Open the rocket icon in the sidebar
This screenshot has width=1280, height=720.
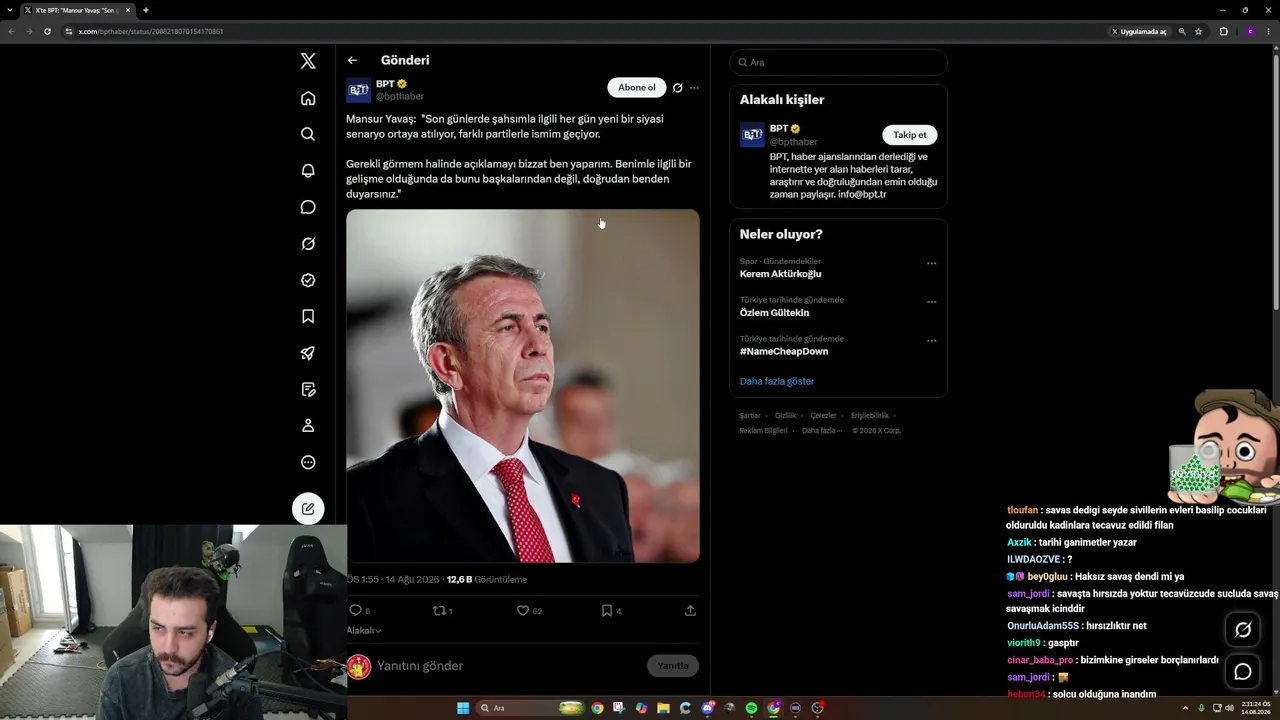(308, 353)
